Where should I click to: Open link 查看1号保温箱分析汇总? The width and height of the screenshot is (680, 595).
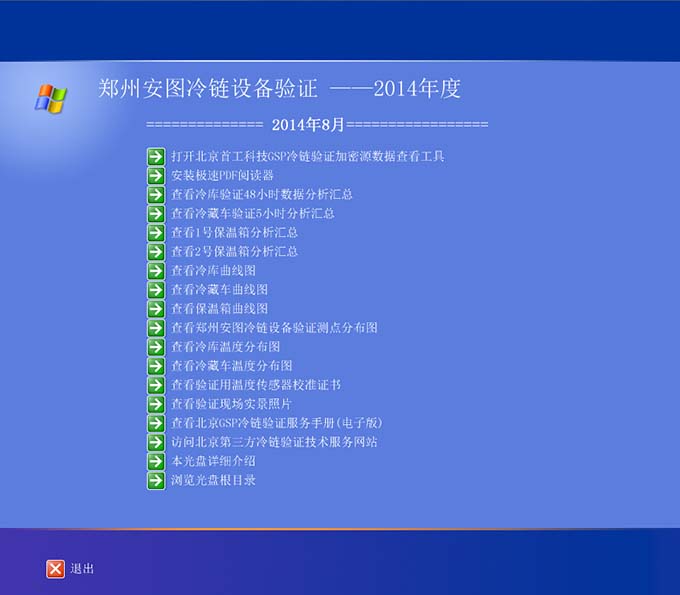coord(234,233)
